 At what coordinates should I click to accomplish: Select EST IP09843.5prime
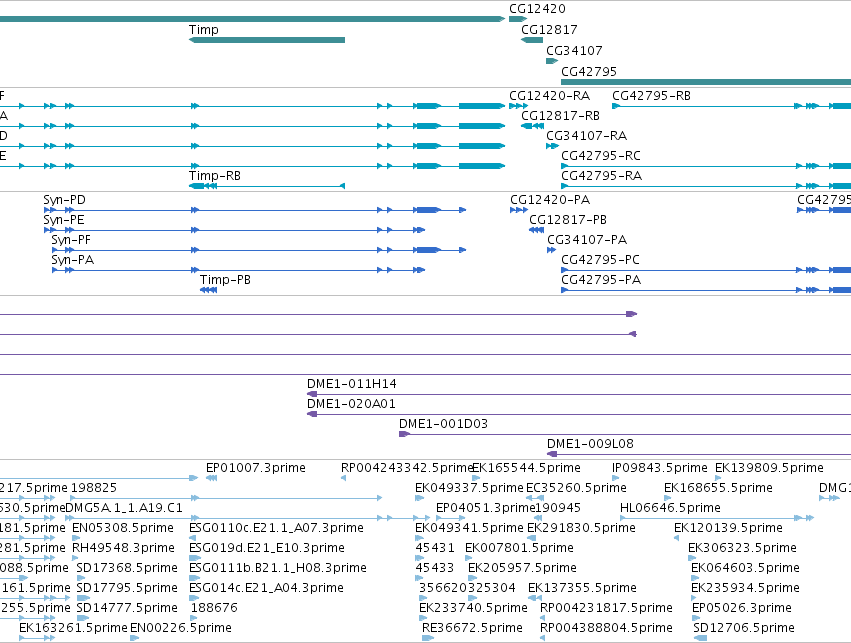(615, 478)
